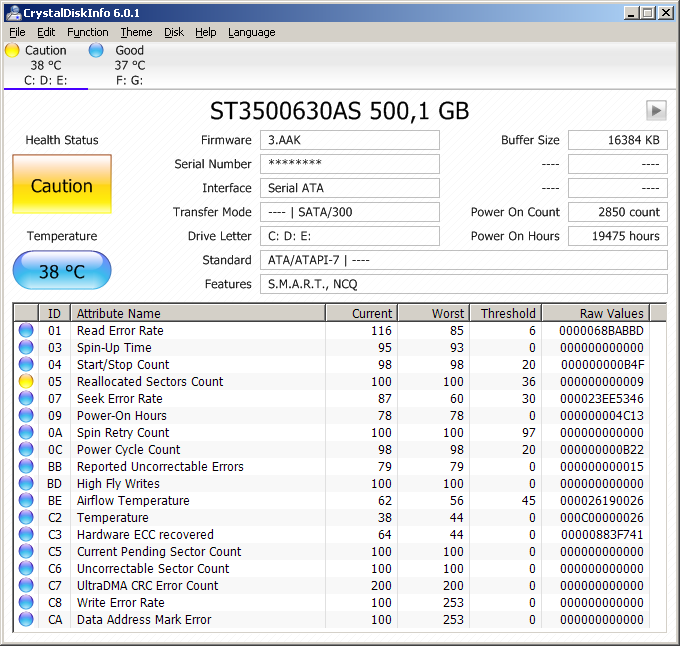This screenshot has height=646, width=680.
Task: Click status orb for Uncorrectable Sector Count
Action: [x=26, y=568]
